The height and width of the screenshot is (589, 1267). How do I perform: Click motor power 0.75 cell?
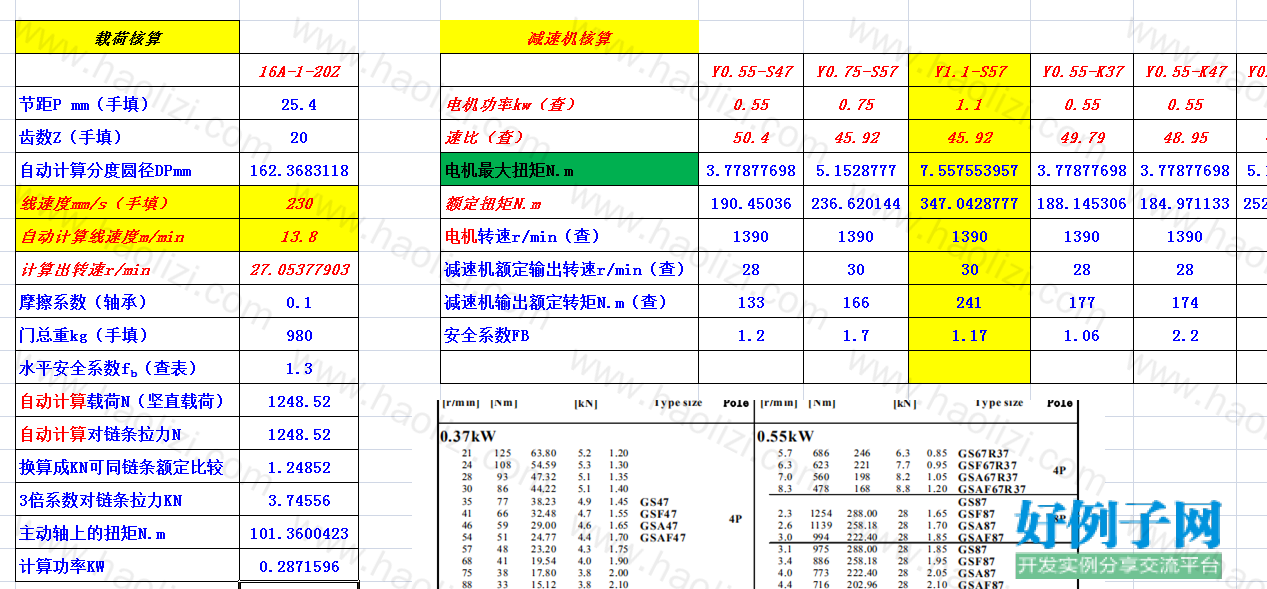(x=856, y=104)
